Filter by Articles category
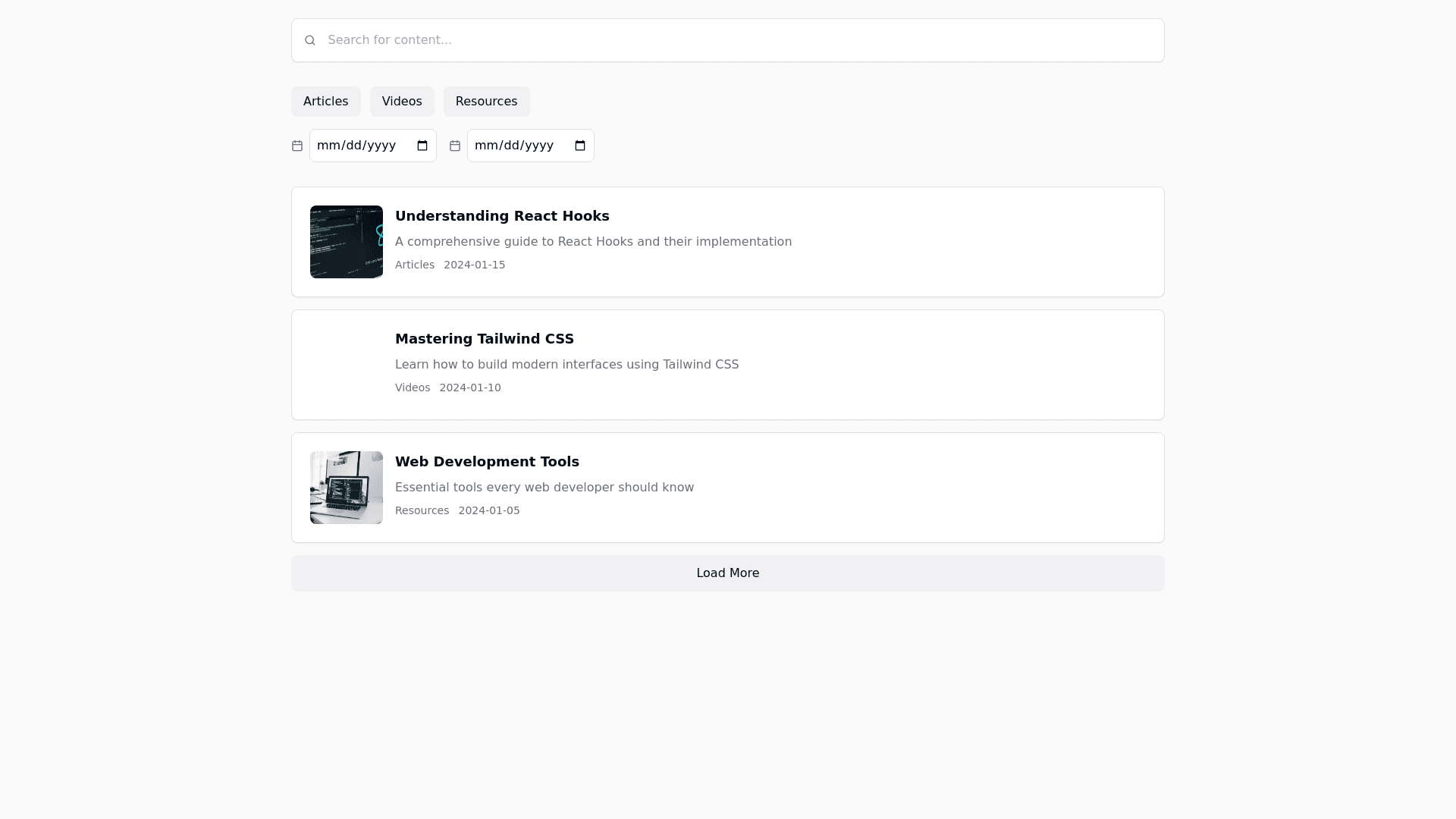This screenshot has height=819, width=1456. point(325,102)
